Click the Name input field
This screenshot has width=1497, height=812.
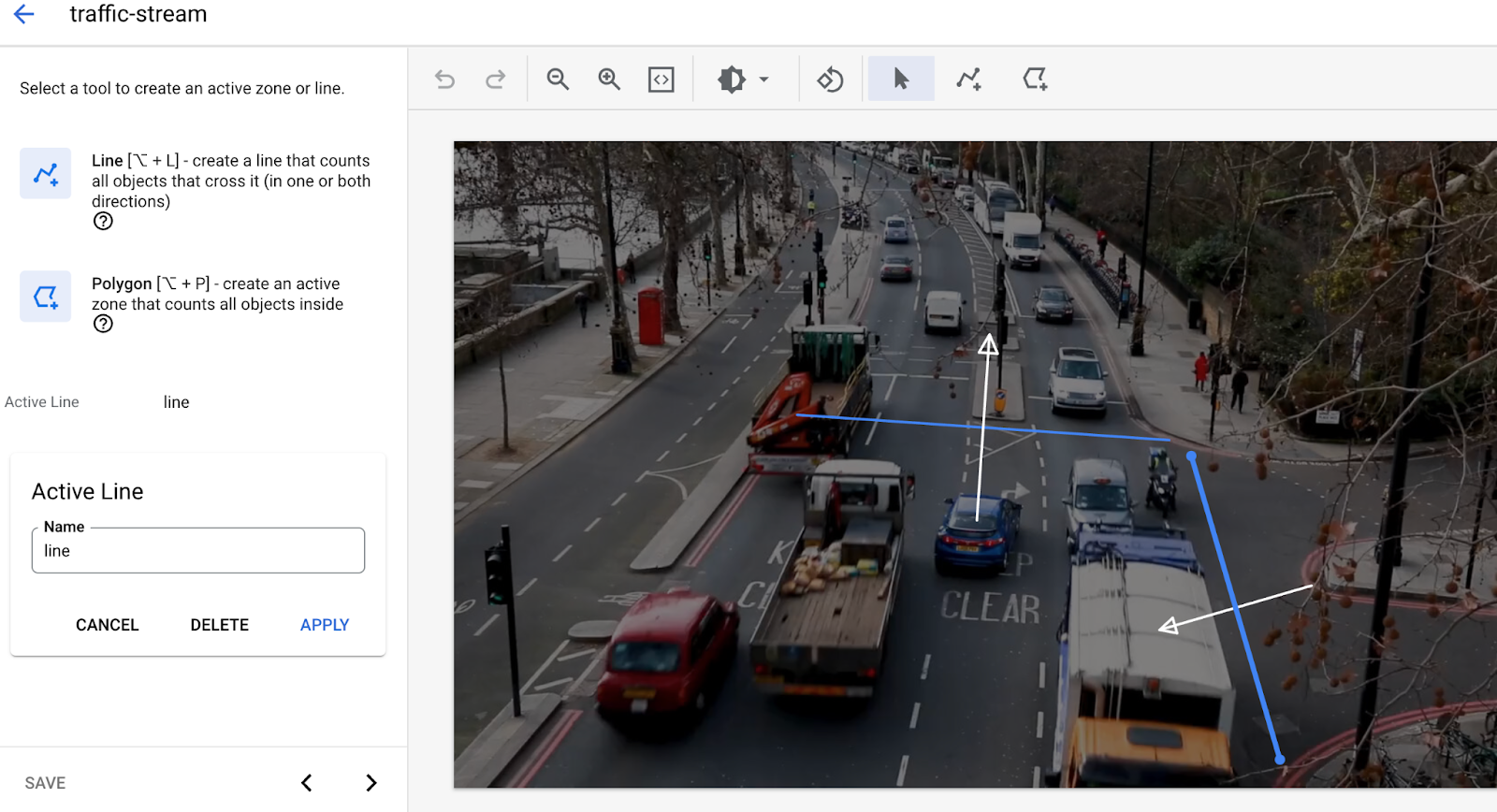198,551
